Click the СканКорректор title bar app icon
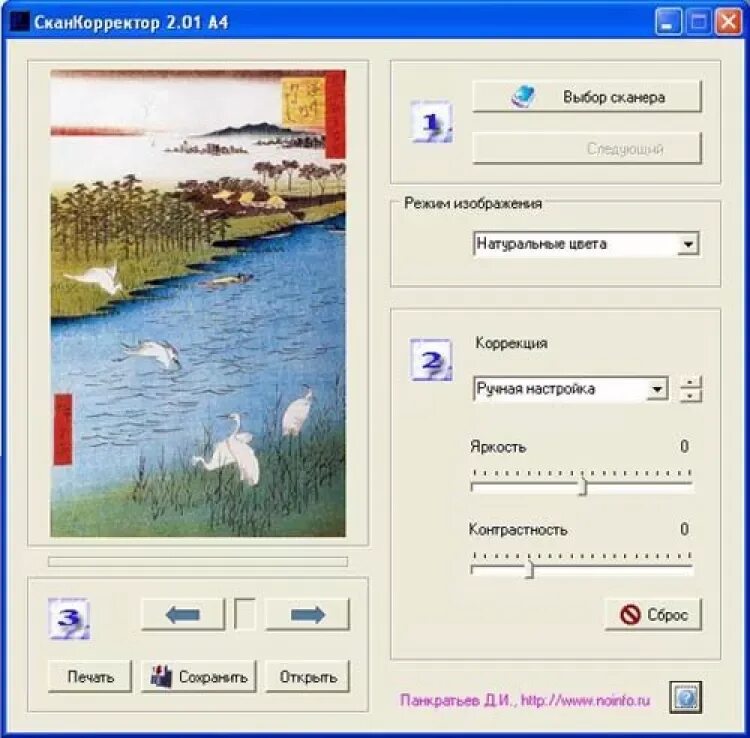The image size is (750, 738). (19, 22)
